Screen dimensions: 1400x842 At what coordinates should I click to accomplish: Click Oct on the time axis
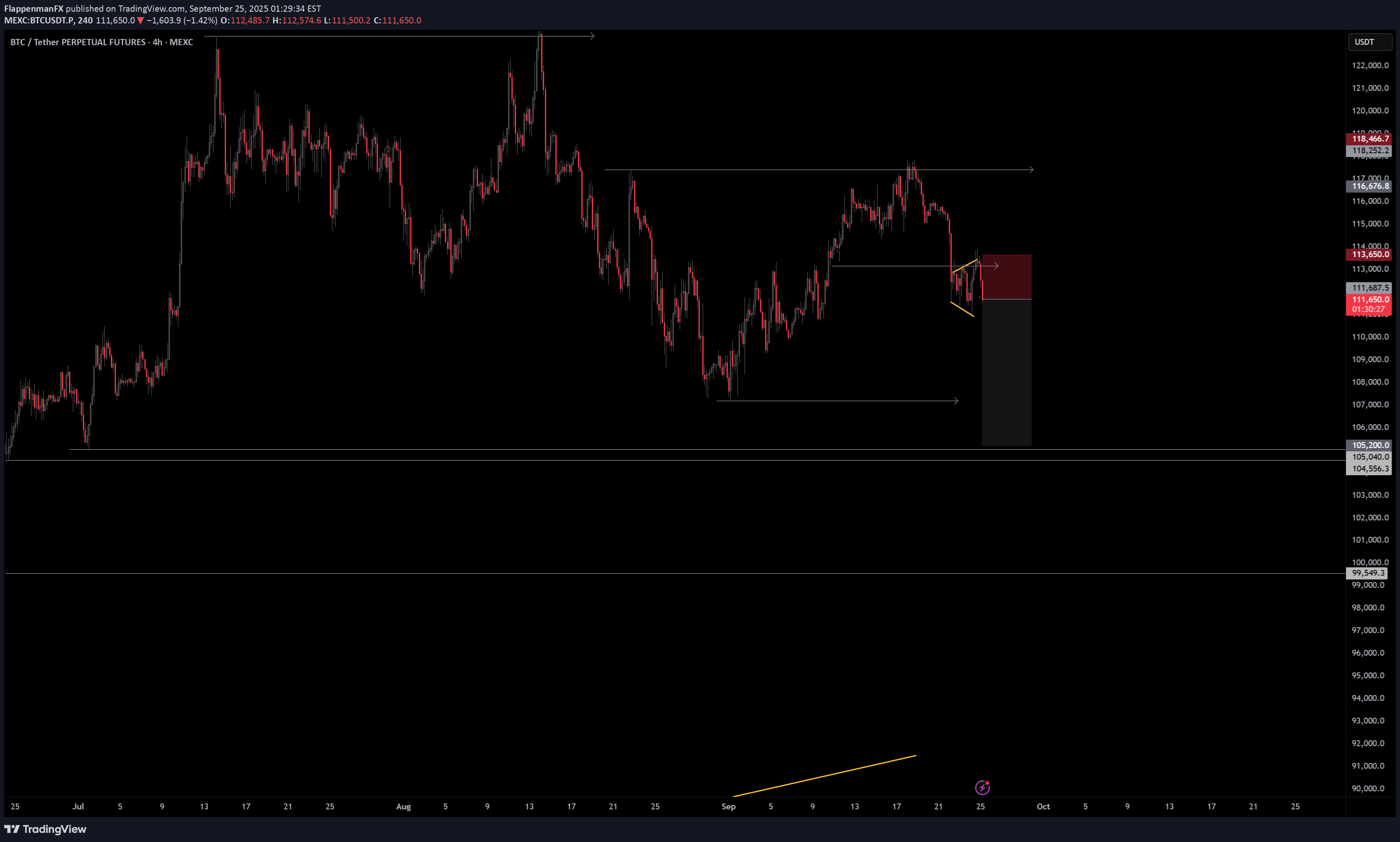tap(1043, 806)
